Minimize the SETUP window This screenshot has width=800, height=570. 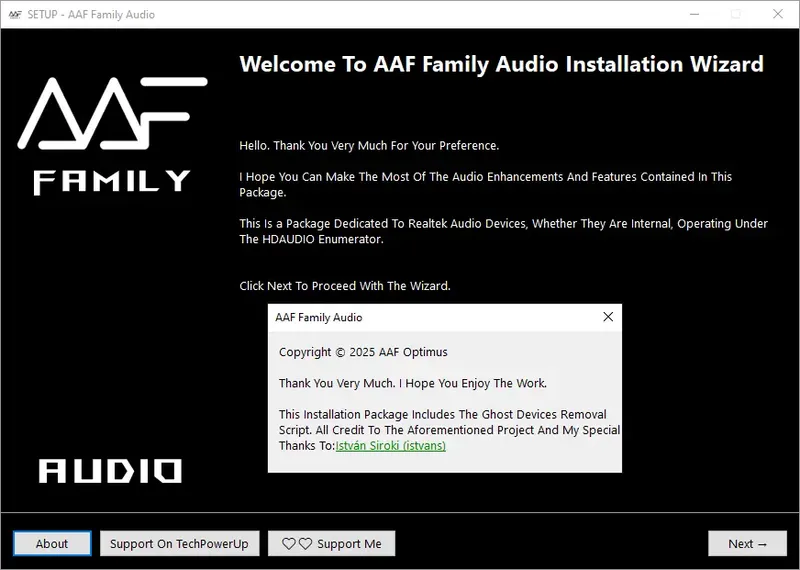coord(694,14)
